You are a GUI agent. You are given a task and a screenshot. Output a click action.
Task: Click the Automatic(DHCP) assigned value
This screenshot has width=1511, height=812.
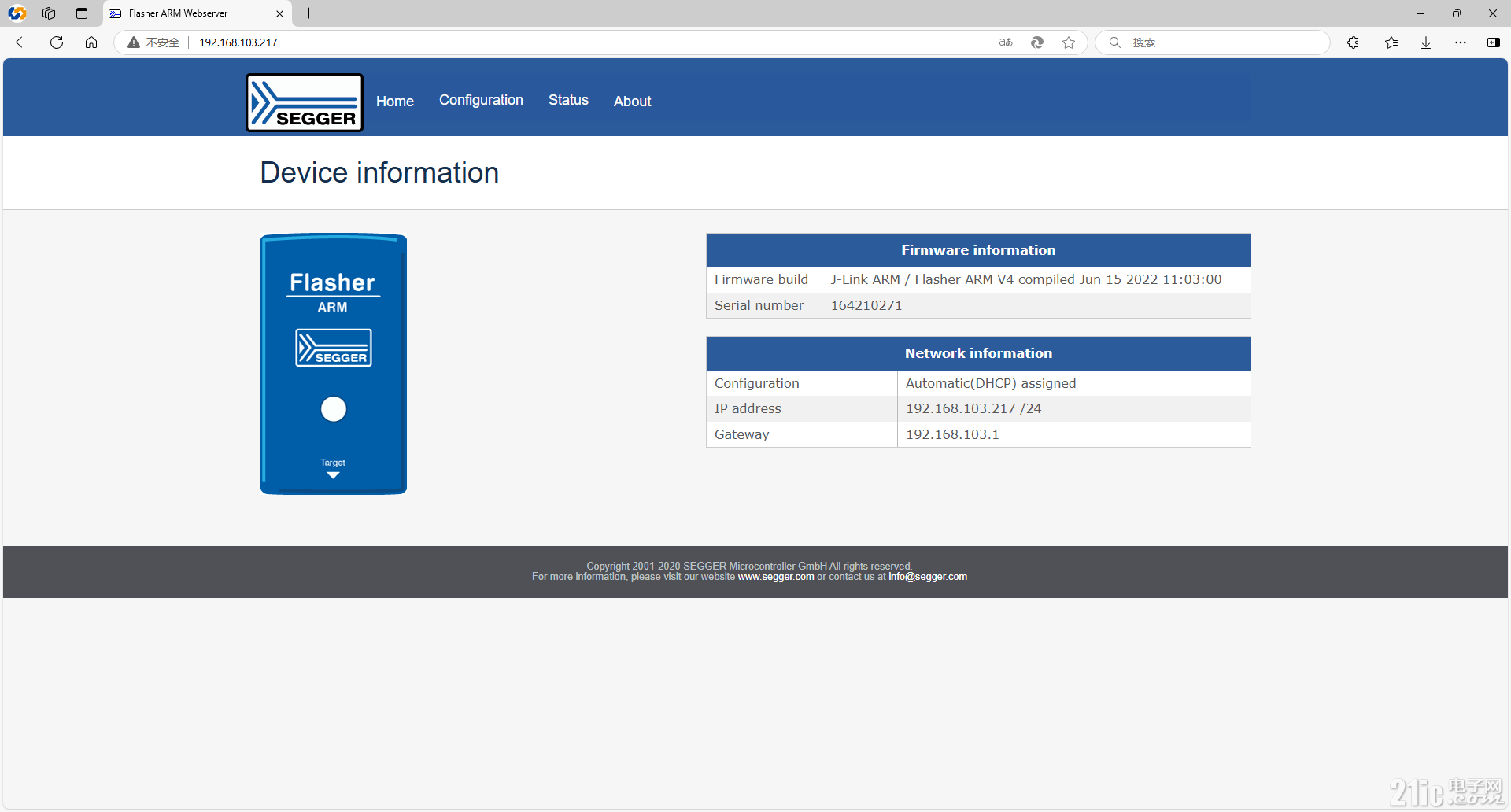coord(991,383)
